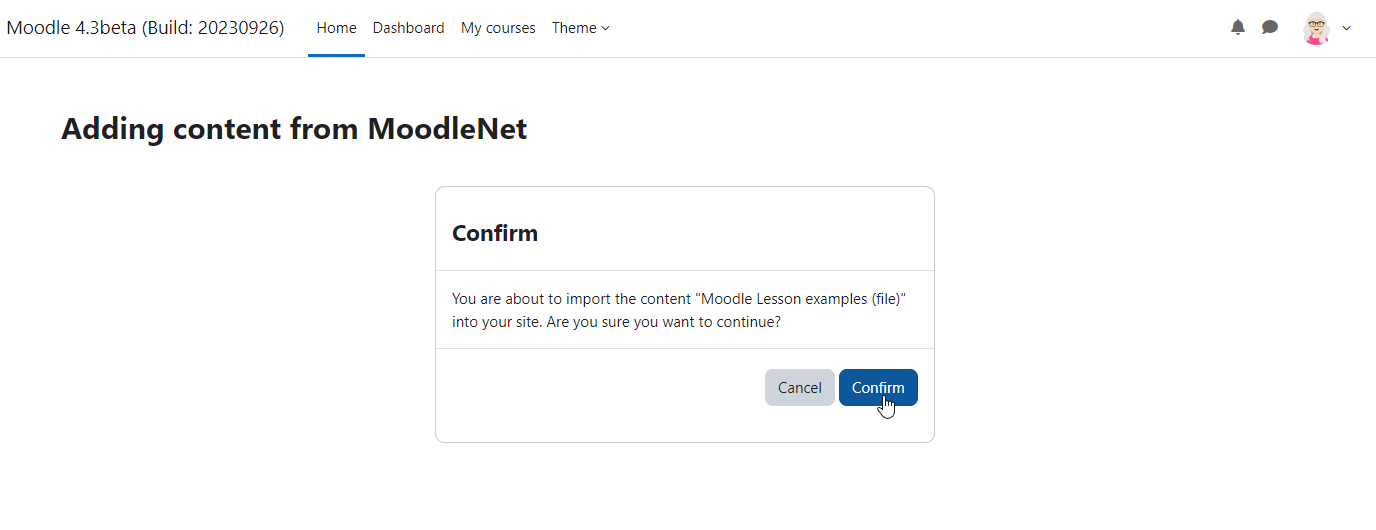The width and height of the screenshot is (1376, 530).
Task: Click the "MoodleNet" word in page heading
Action: pyautogui.click(x=447, y=129)
